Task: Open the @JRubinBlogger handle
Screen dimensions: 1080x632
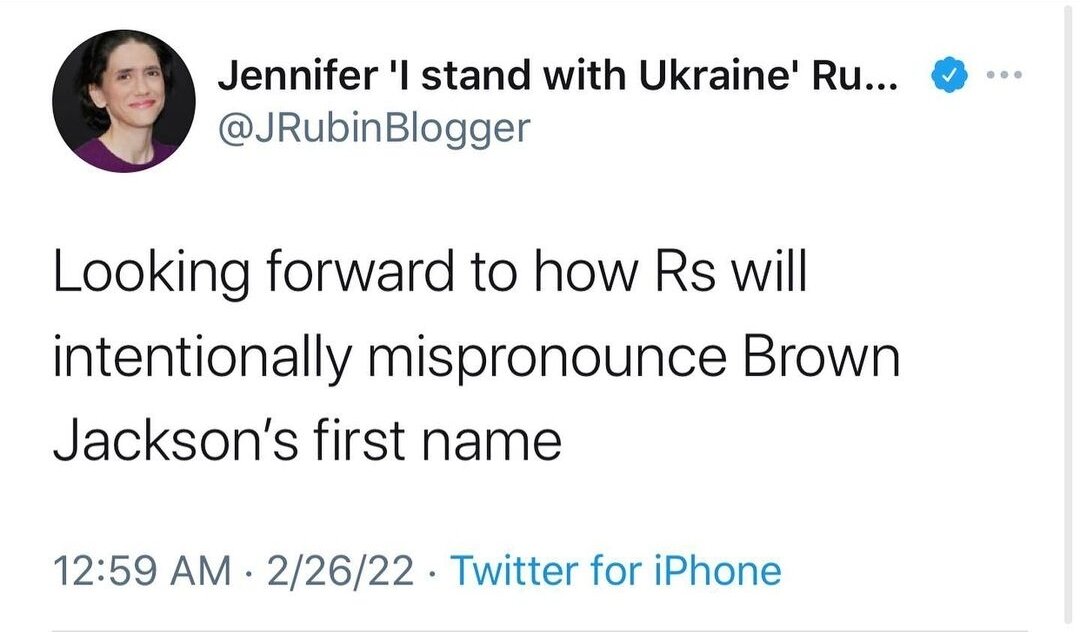Action: [372, 127]
